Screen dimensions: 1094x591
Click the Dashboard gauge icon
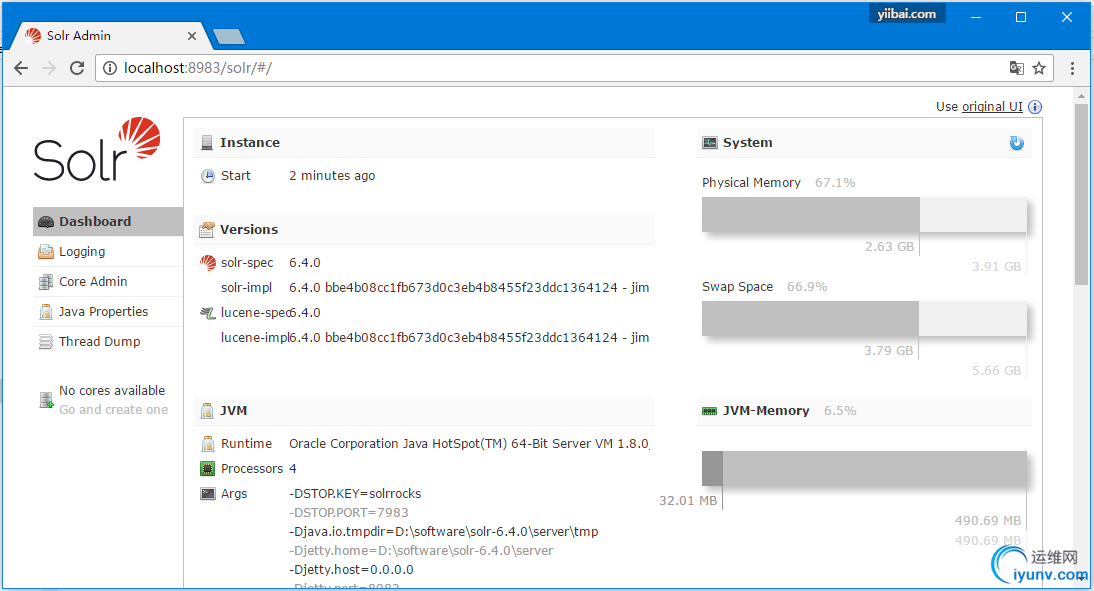[x=46, y=222]
